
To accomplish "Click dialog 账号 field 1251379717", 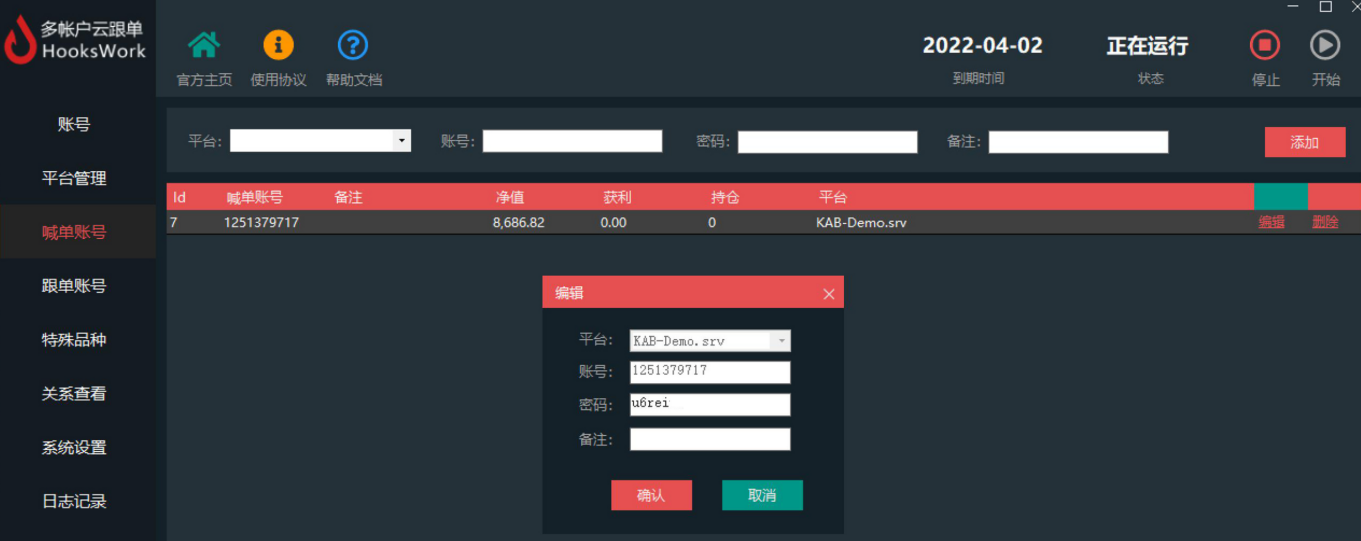I will point(710,372).
